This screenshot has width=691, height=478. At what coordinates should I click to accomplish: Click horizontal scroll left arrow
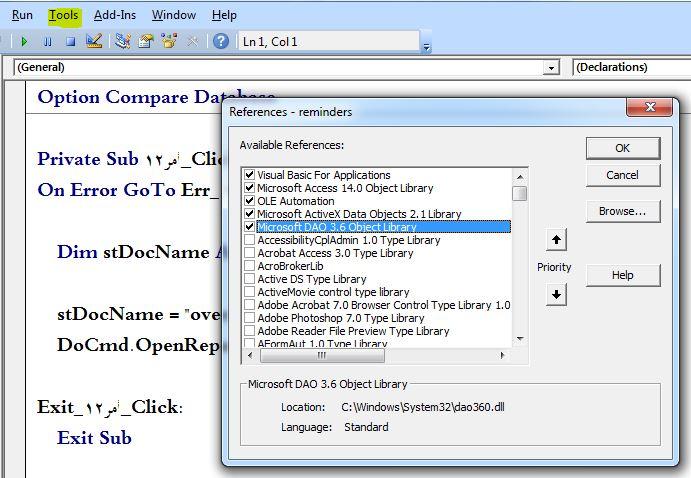250,356
